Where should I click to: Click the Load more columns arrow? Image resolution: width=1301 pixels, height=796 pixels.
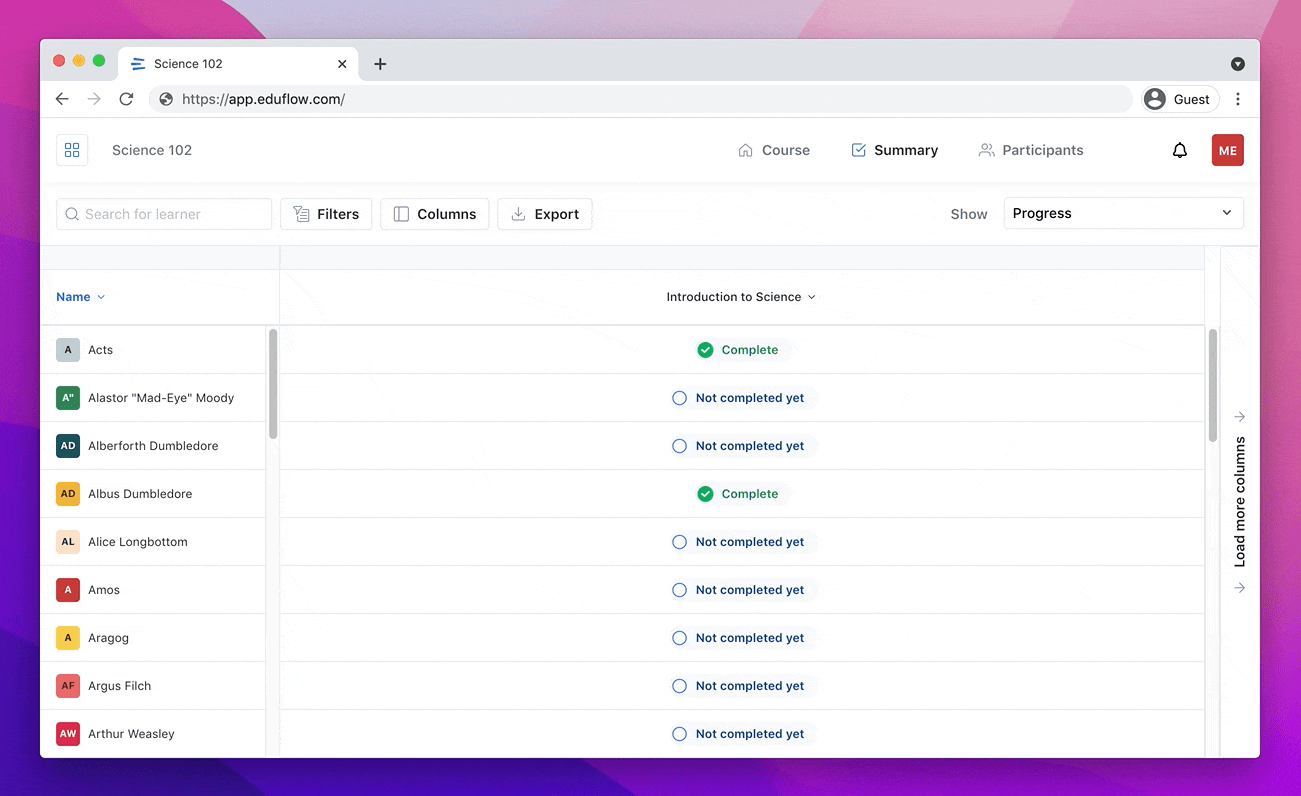(1239, 416)
